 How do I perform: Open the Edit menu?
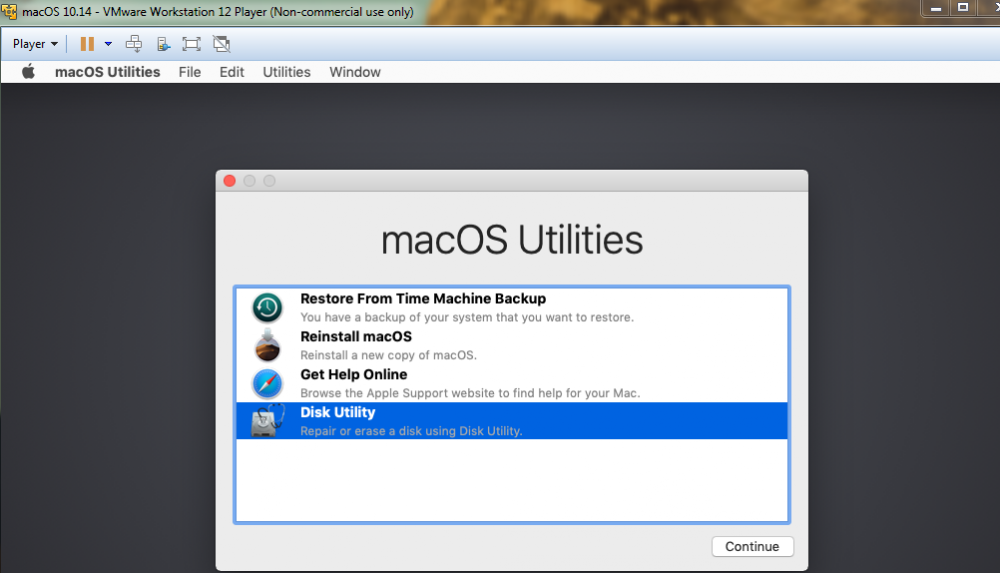[232, 72]
